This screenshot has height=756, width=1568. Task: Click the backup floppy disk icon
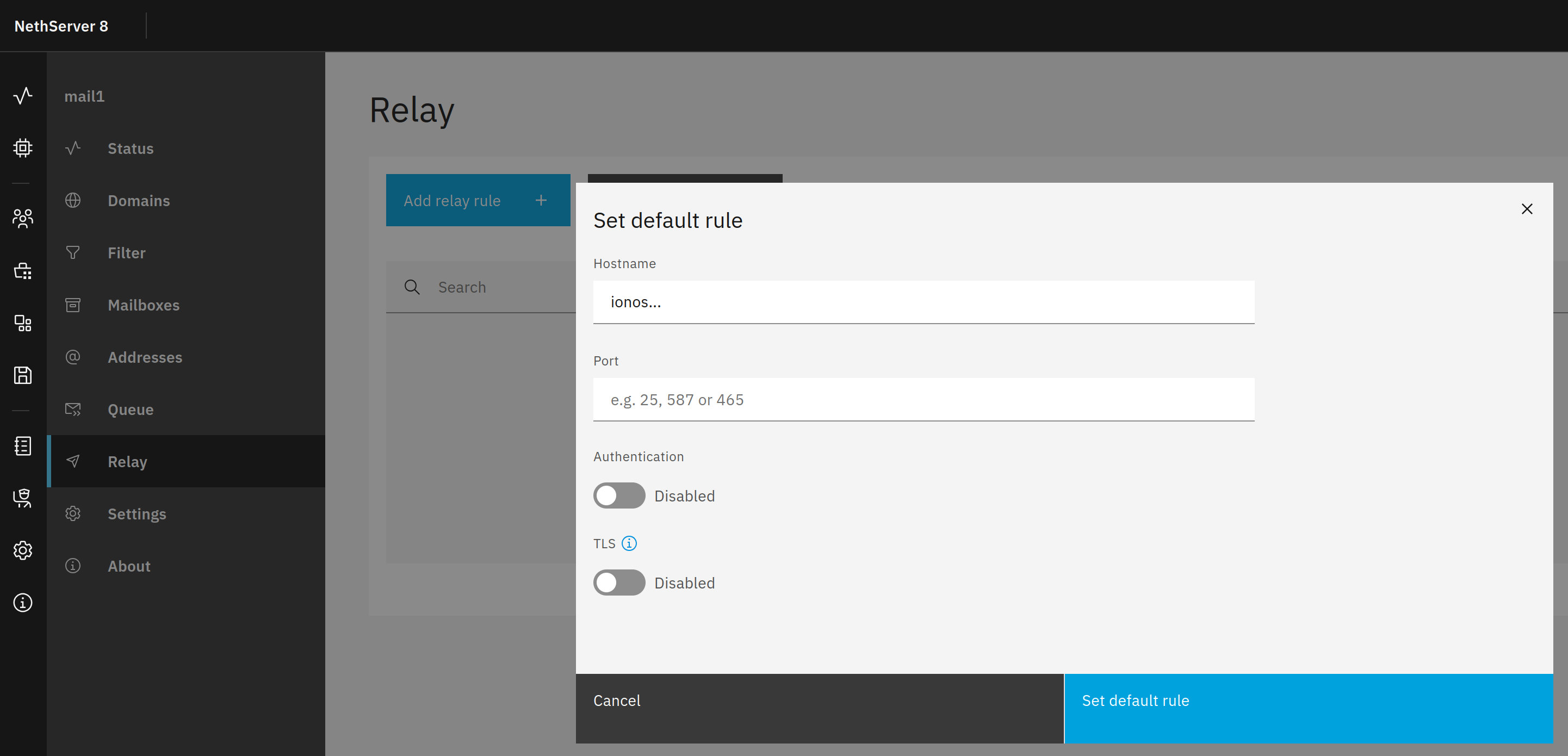point(22,375)
